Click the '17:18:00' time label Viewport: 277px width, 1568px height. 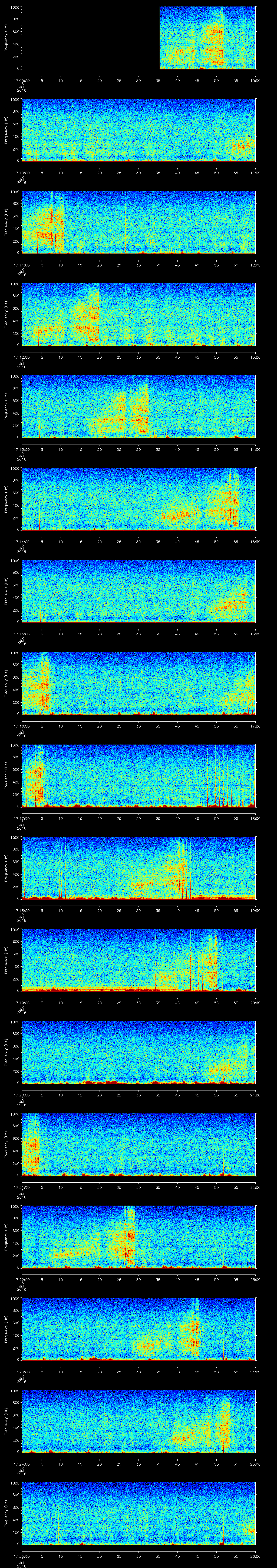pos(21,911)
